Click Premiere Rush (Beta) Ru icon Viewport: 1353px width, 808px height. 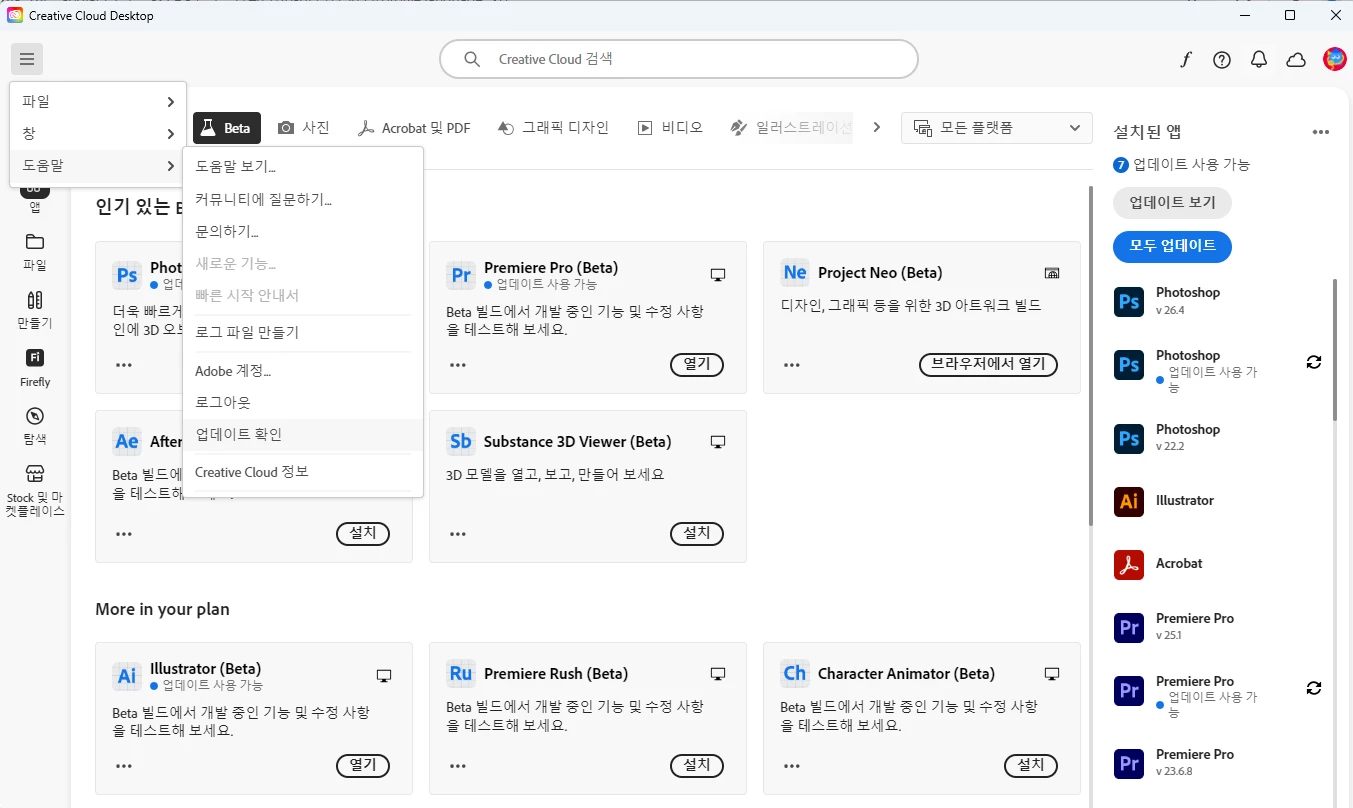pos(461,674)
